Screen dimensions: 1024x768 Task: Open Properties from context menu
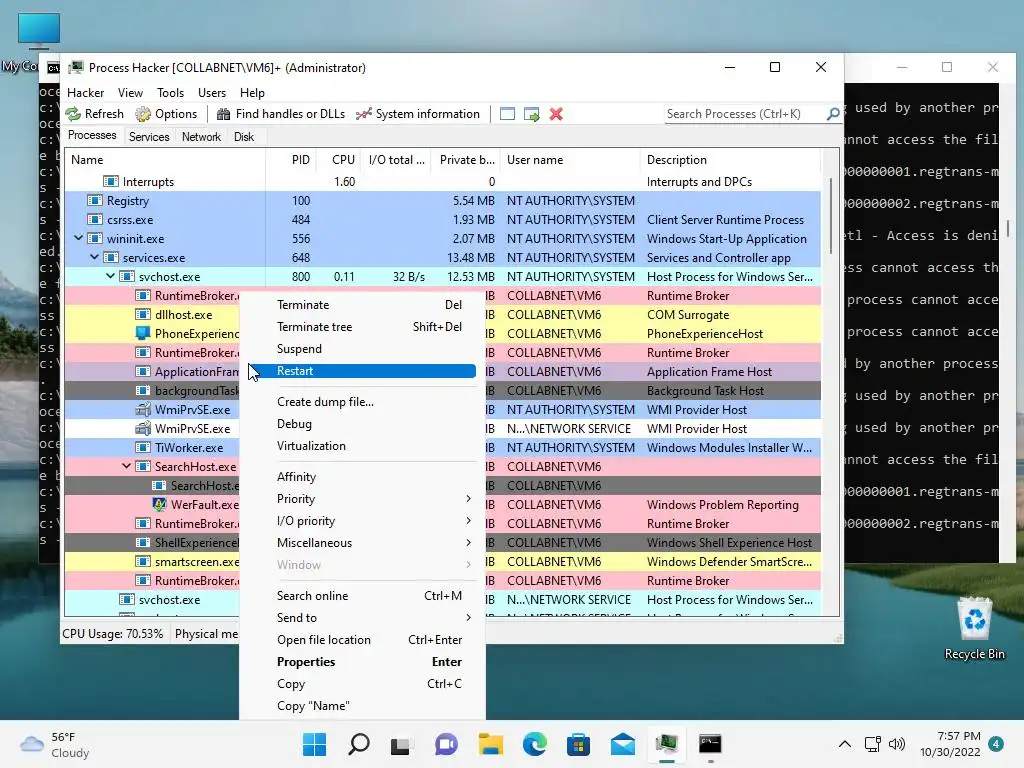click(x=362, y=662)
